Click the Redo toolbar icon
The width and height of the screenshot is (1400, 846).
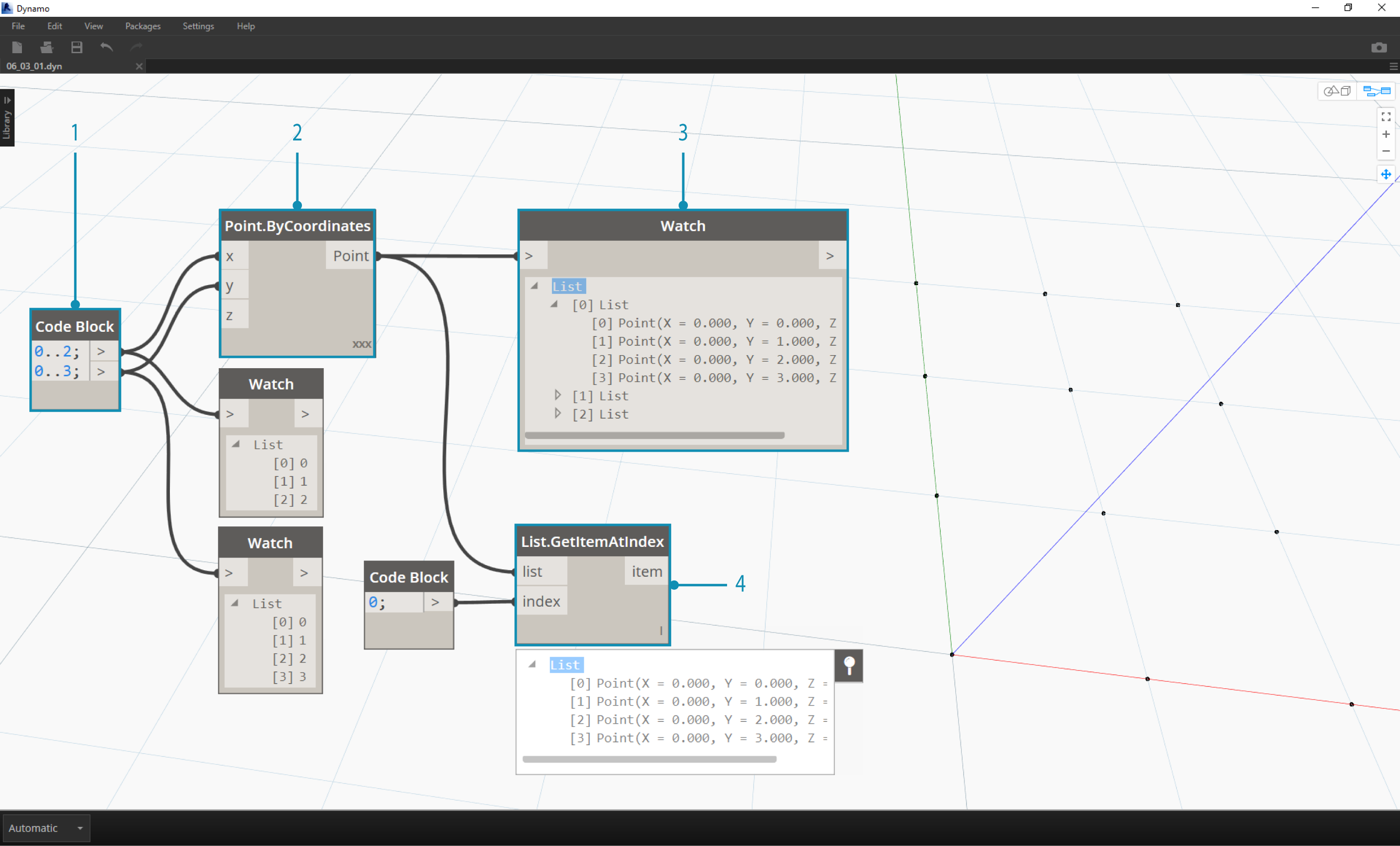pos(136,48)
